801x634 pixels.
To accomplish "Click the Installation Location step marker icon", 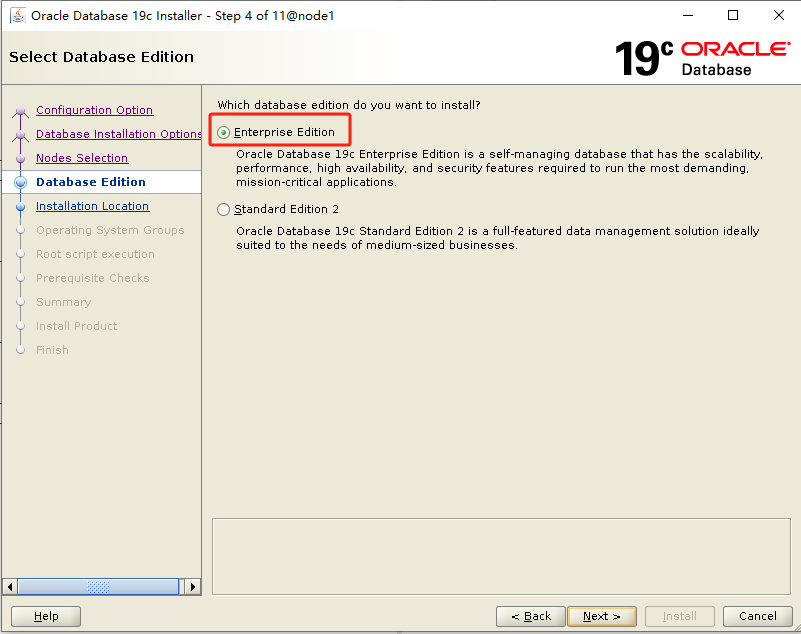I will [x=20, y=206].
